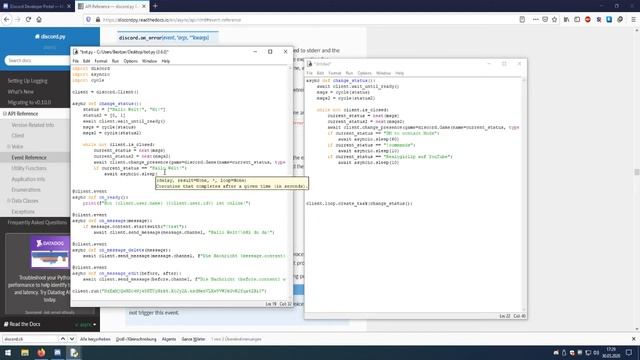Image resolution: width=640 pixels, height=360 pixels.
Task: Click the padlock site info icon
Action: (98, 20)
